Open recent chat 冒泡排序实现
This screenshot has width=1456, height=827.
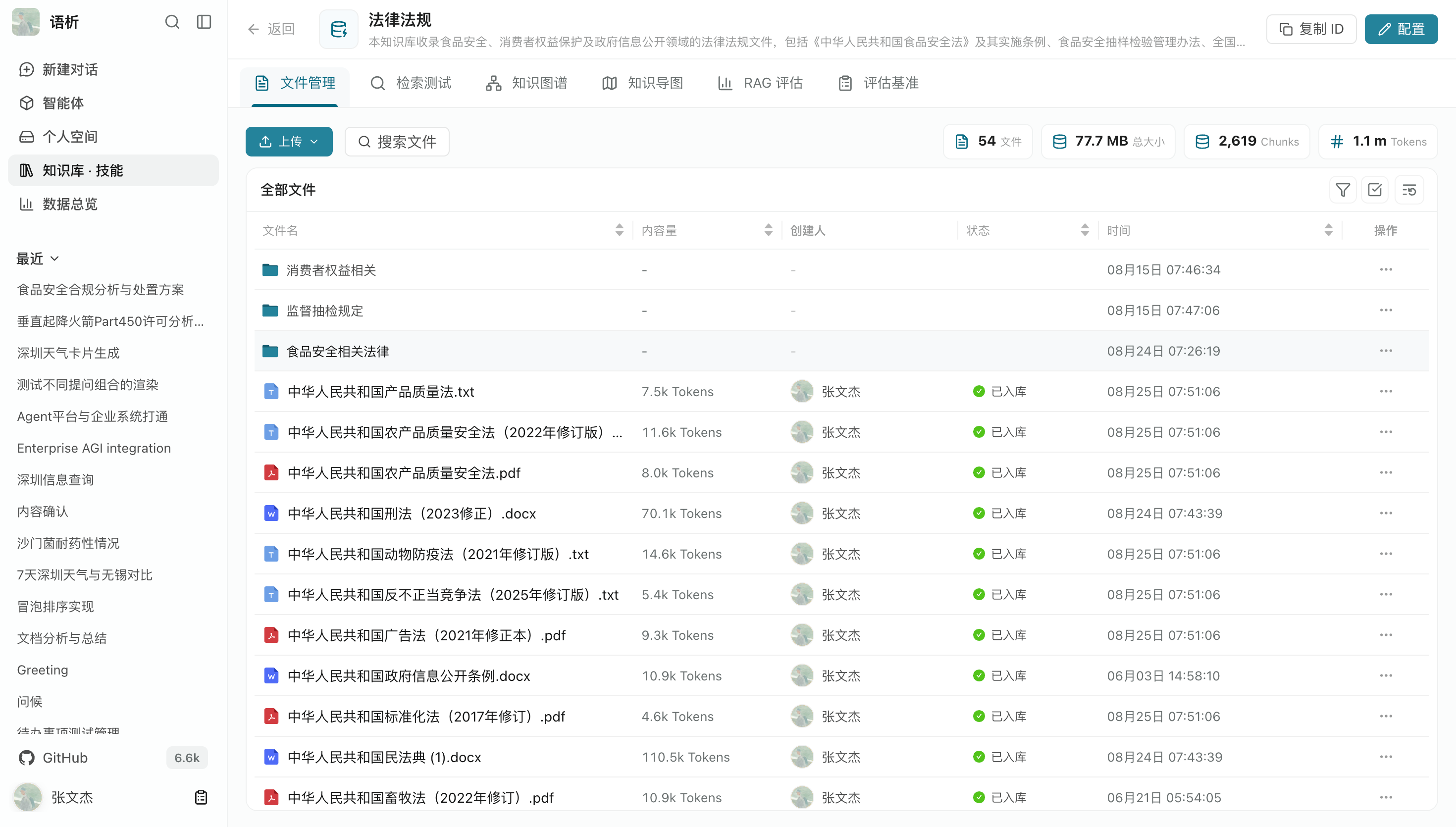55,607
